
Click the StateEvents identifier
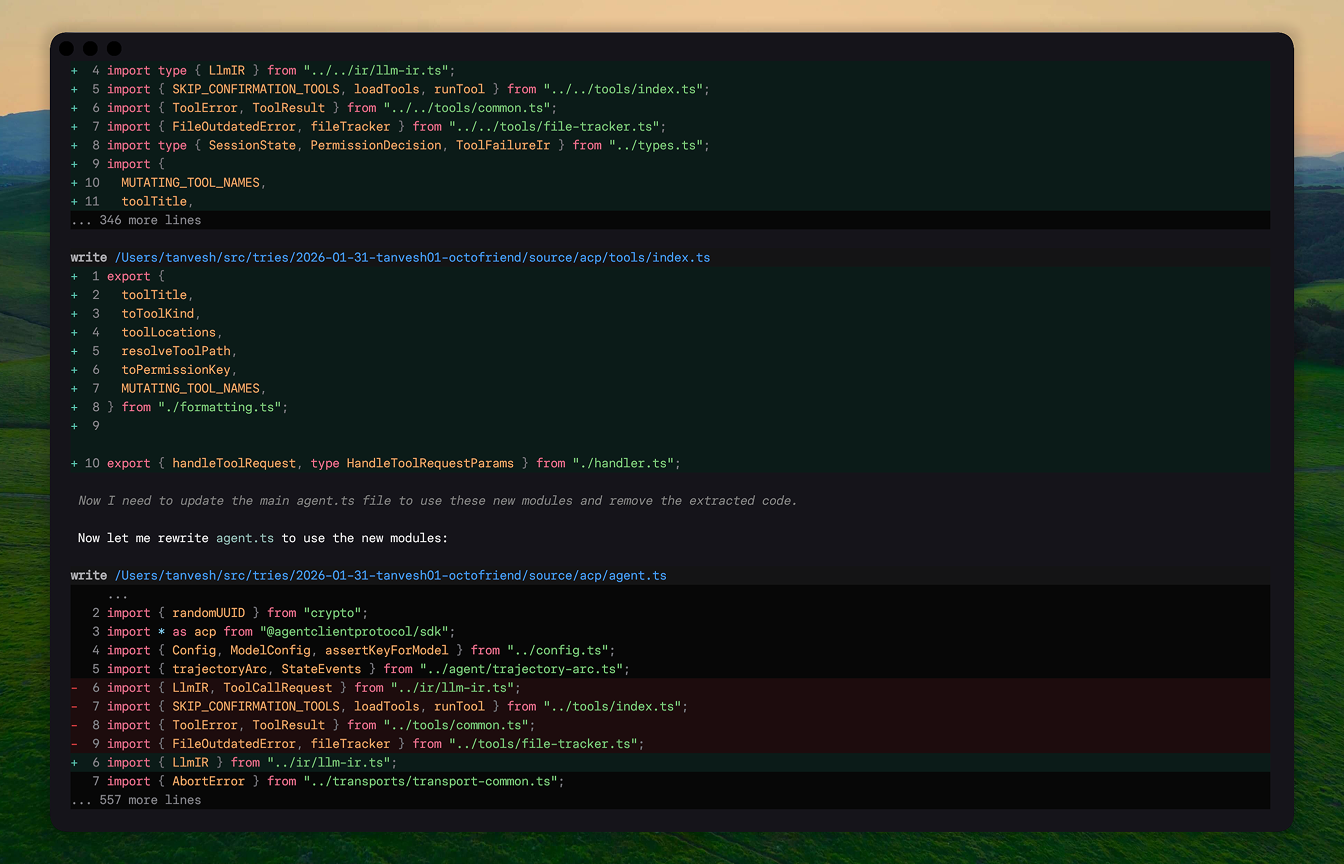[321, 669]
